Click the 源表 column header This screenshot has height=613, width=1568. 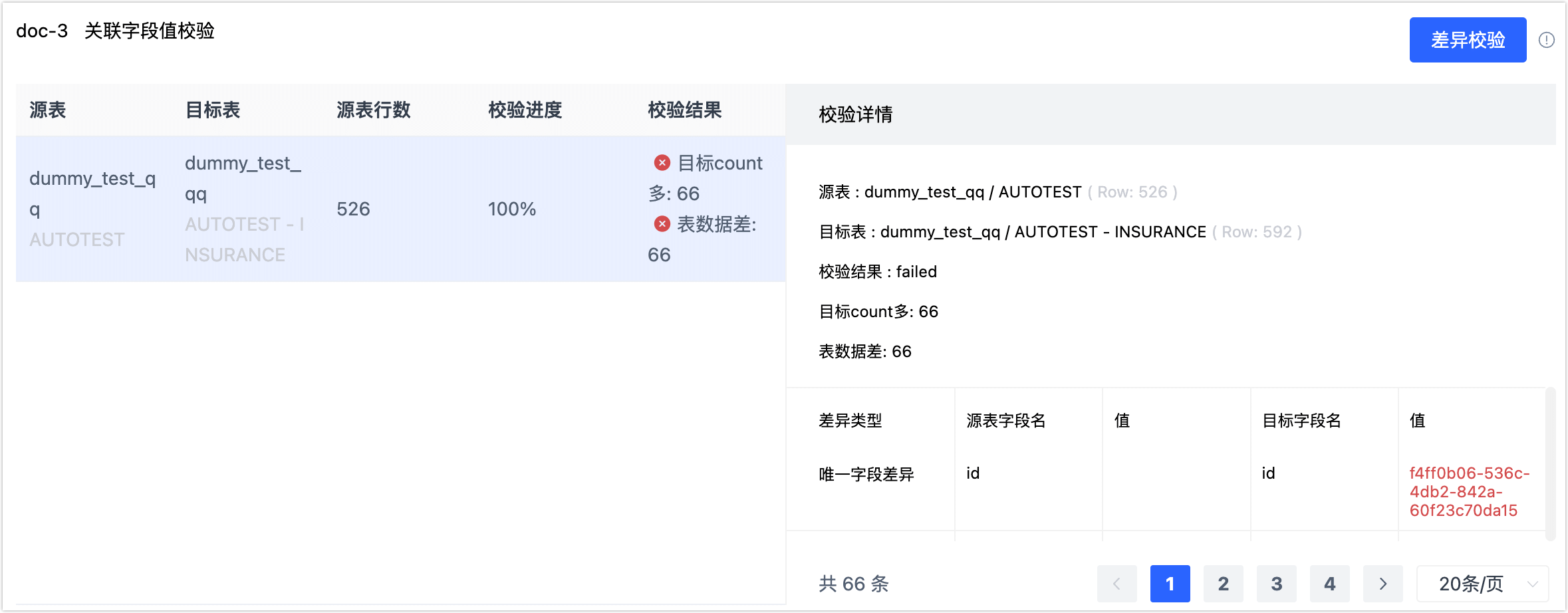click(x=48, y=110)
